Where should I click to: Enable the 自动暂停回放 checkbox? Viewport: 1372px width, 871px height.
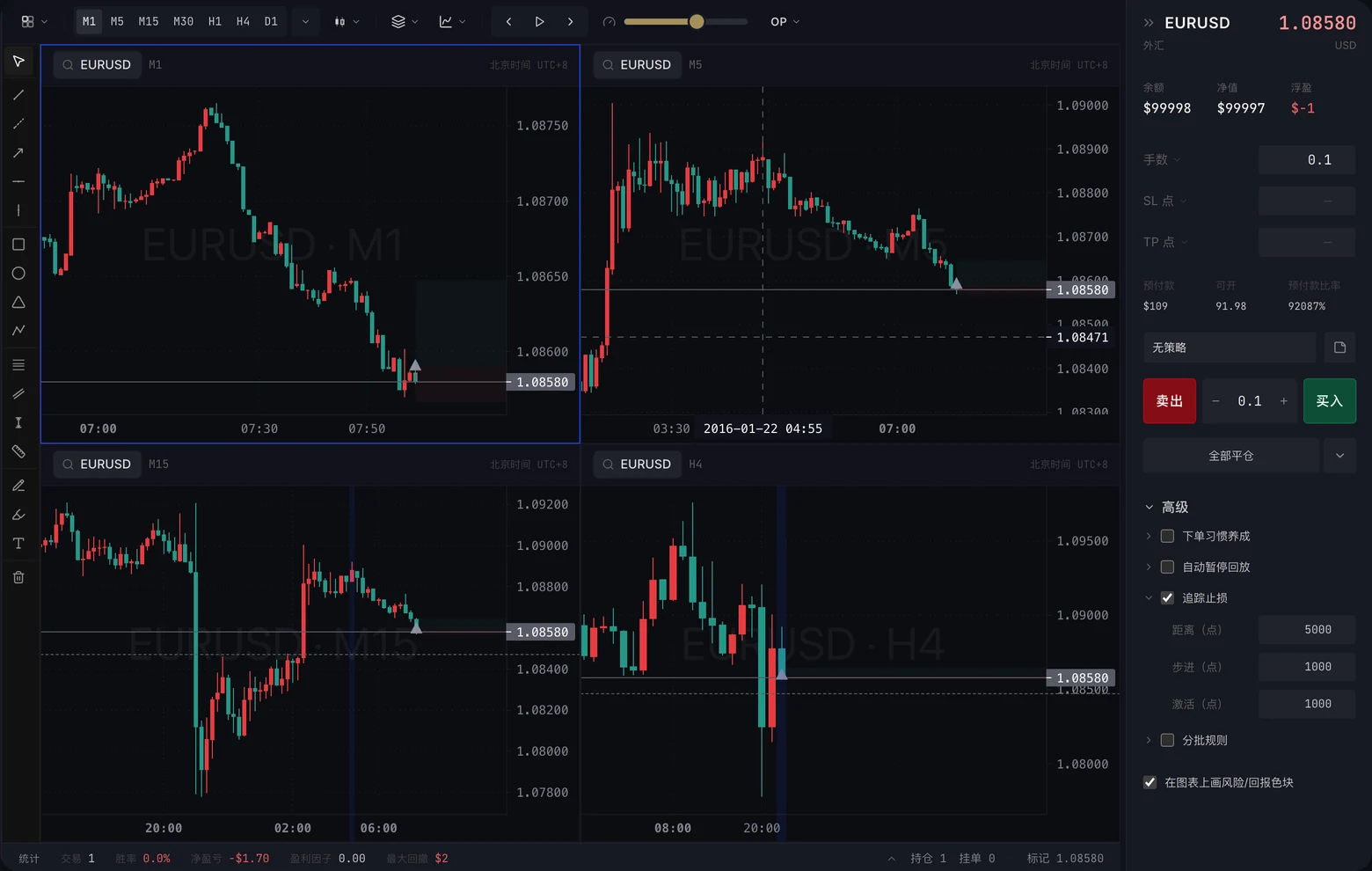(x=1167, y=567)
